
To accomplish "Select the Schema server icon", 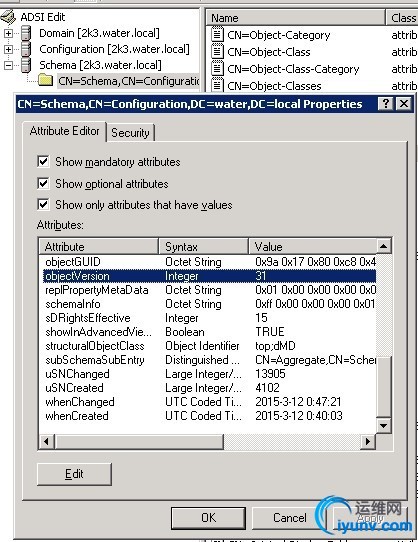I will point(26,65).
